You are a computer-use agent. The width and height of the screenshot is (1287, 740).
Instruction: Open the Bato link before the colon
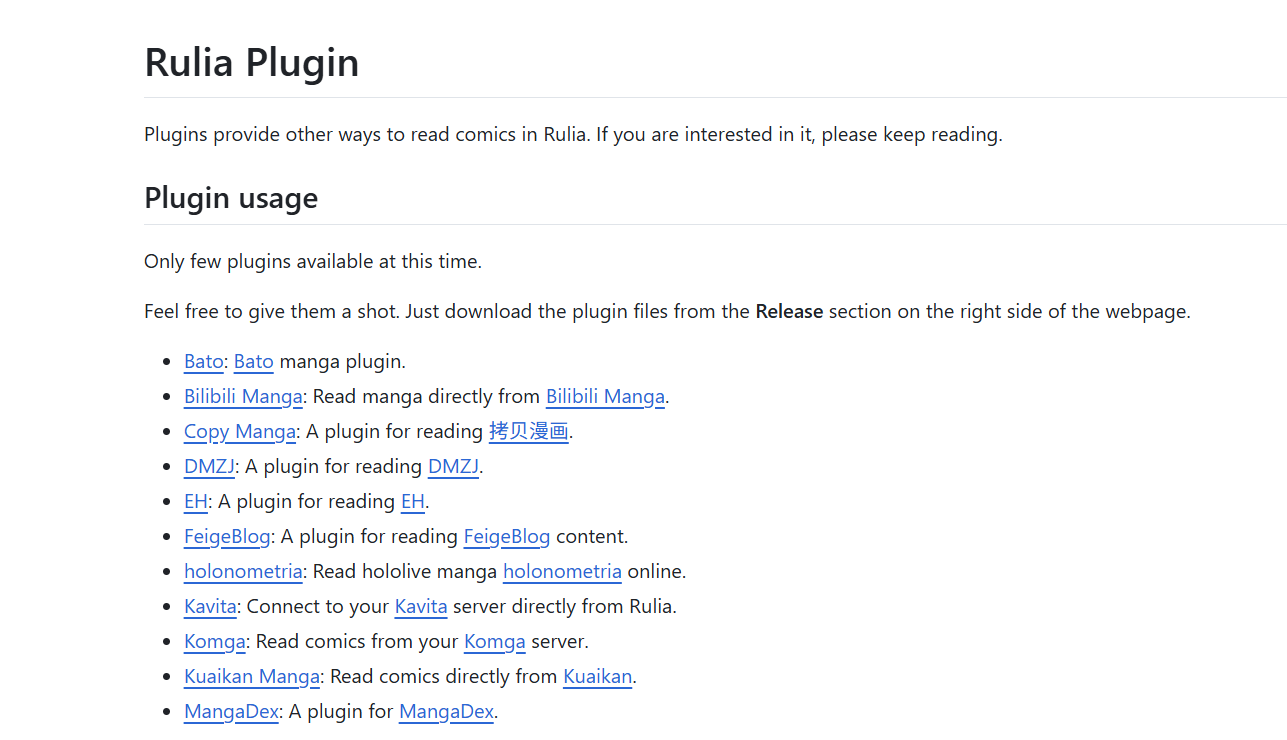click(x=203, y=362)
